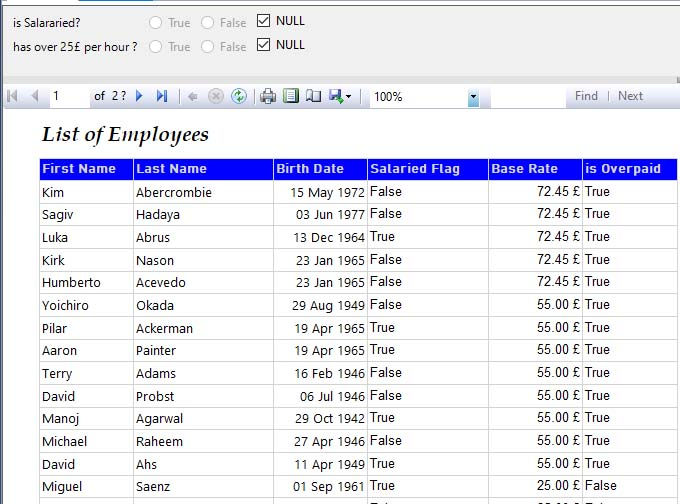Select False for has over 25£ per hour
The width and height of the screenshot is (680, 504).
(x=207, y=46)
